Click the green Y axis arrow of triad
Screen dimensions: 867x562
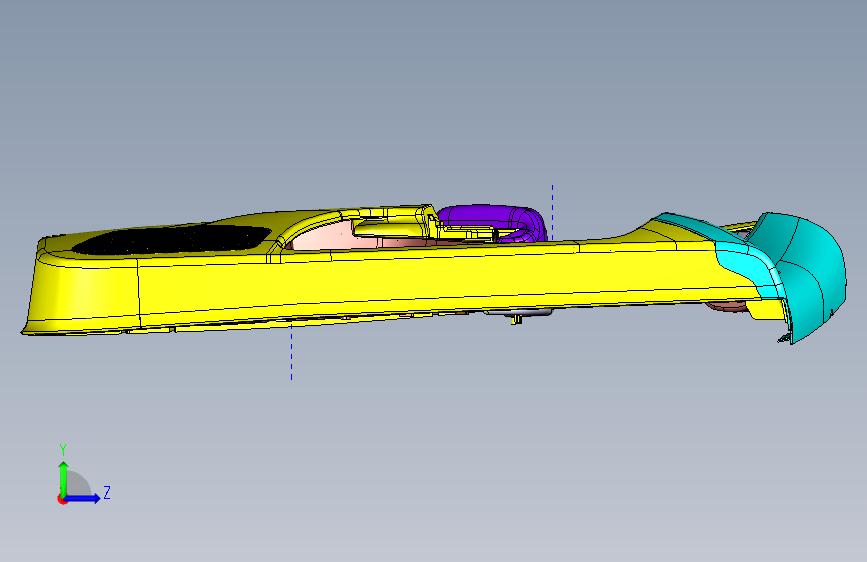64,479
